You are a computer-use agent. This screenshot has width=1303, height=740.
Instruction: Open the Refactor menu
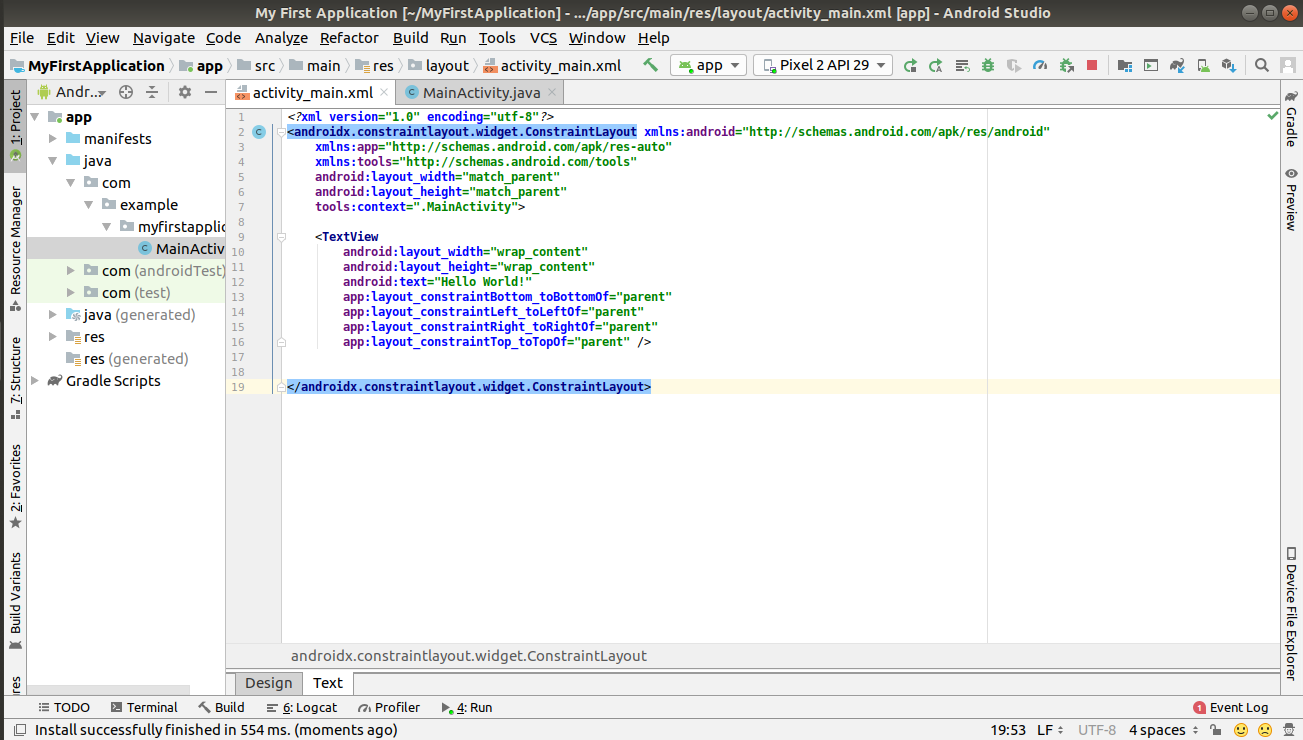(349, 38)
